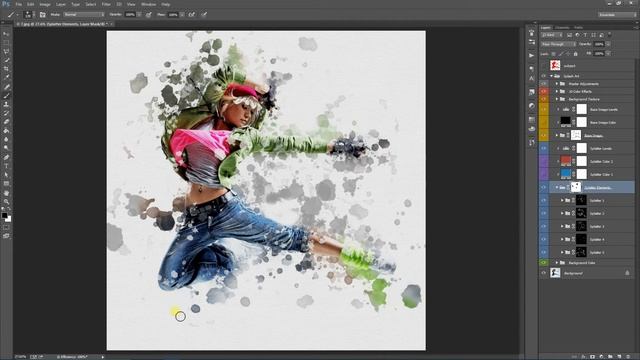Open the Essentials workspace dropdown
The width and height of the screenshot is (640, 360).
tap(617, 15)
